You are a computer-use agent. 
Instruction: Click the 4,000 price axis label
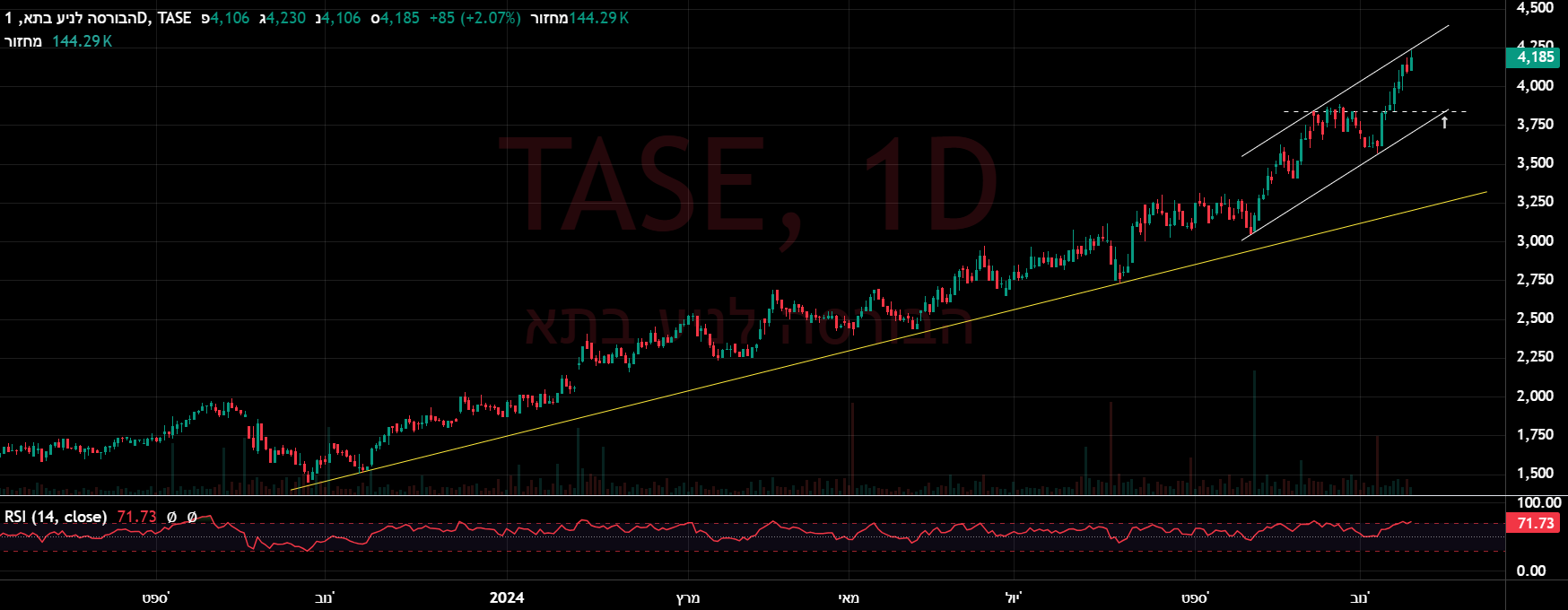tap(1535, 86)
